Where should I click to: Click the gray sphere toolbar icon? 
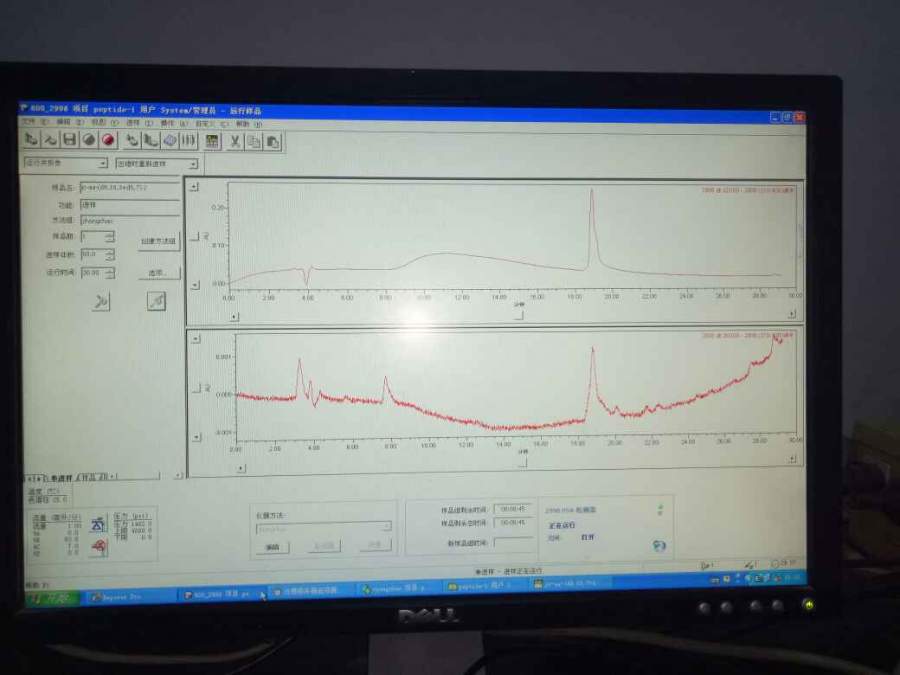pos(89,139)
